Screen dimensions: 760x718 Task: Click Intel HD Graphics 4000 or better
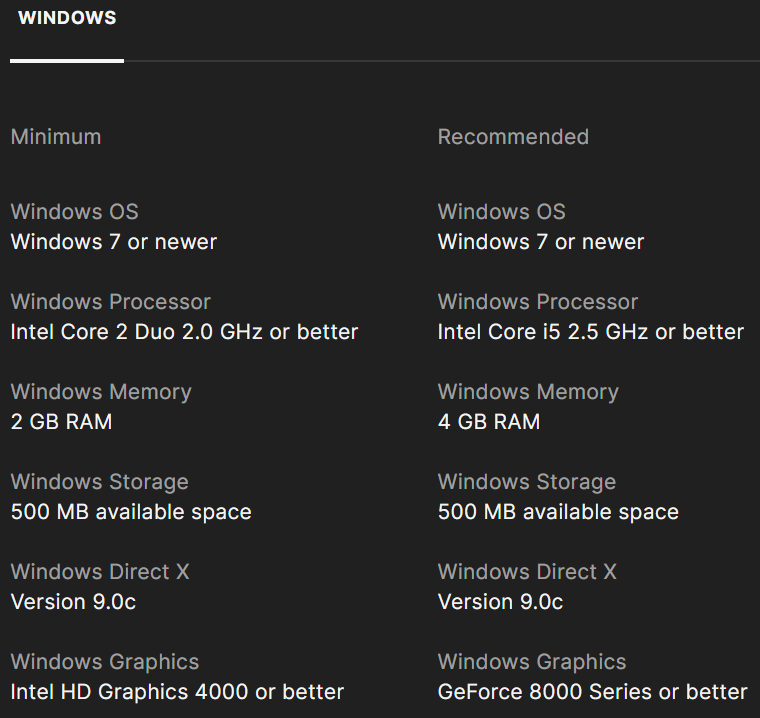[x=177, y=692]
